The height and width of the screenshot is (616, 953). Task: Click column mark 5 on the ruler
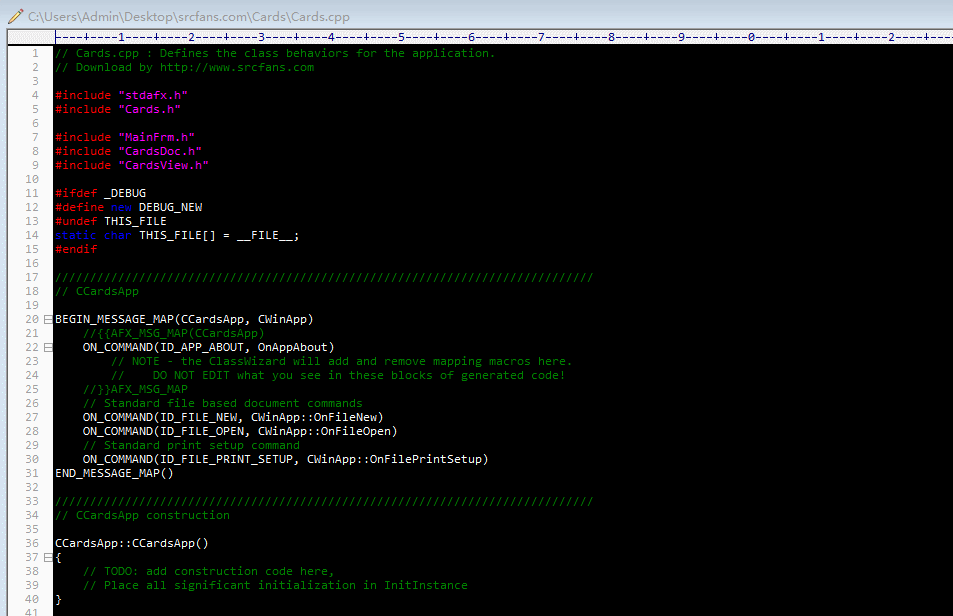point(401,37)
